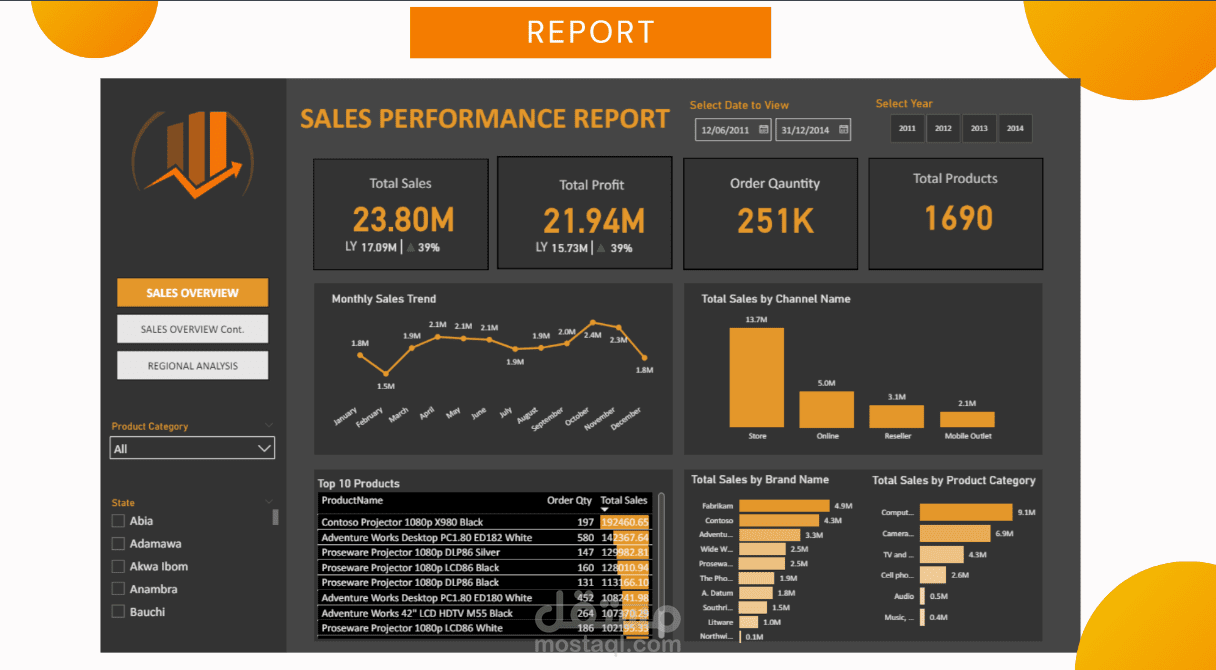Collapse the Product Category filter header
The width and height of the screenshot is (1216, 670).
point(268,424)
